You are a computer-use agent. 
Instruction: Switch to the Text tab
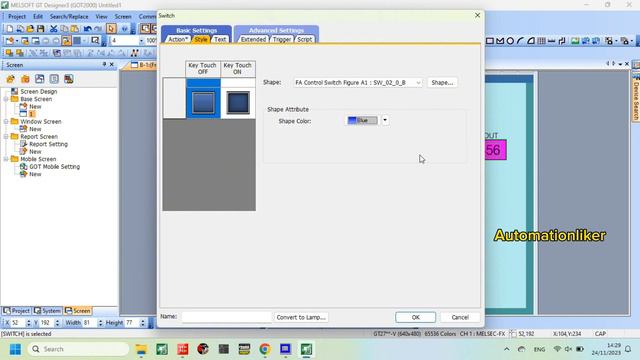pos(220,39)
